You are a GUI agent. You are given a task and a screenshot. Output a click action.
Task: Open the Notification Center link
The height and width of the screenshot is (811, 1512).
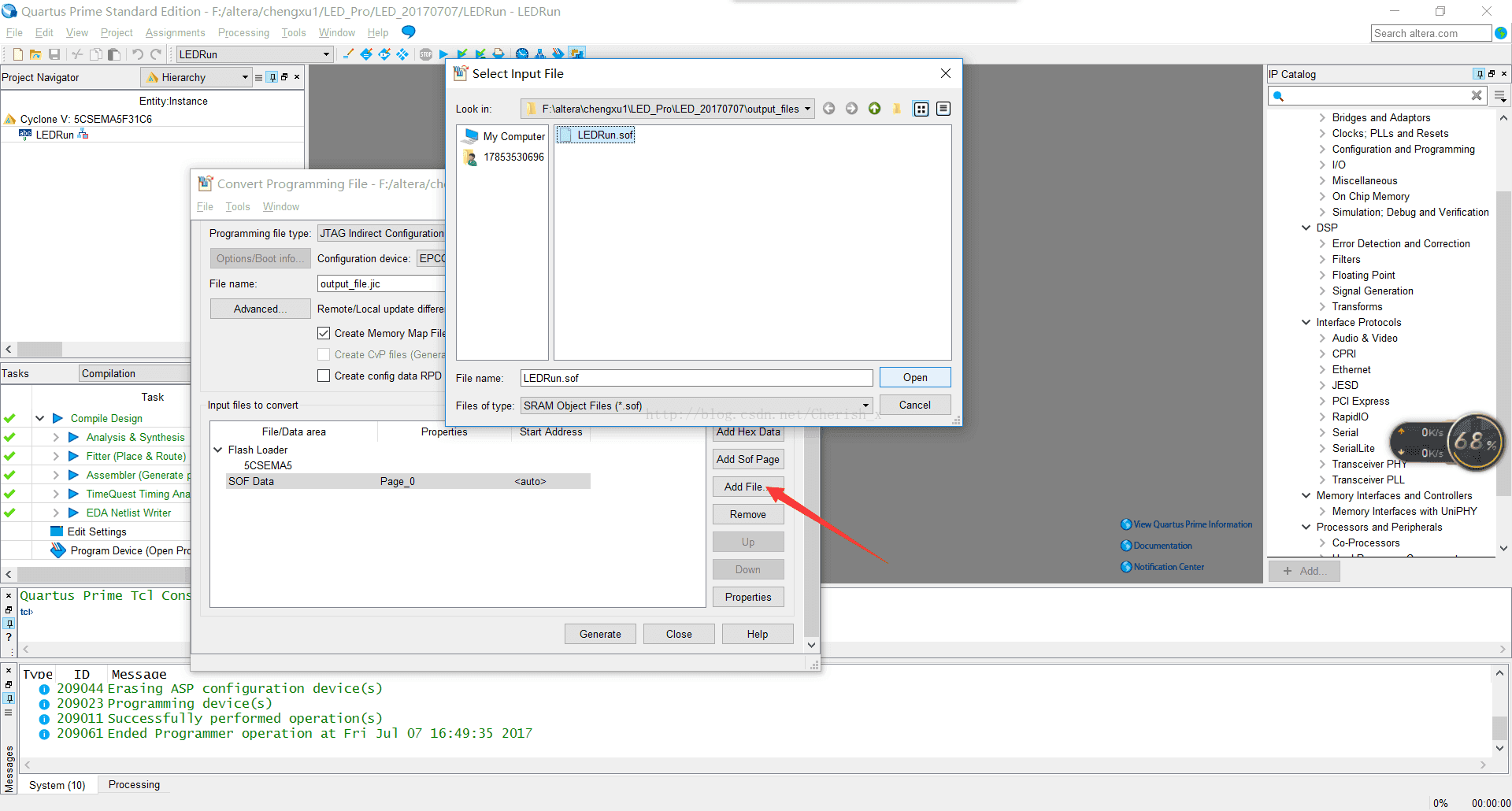coord(1169,567)
